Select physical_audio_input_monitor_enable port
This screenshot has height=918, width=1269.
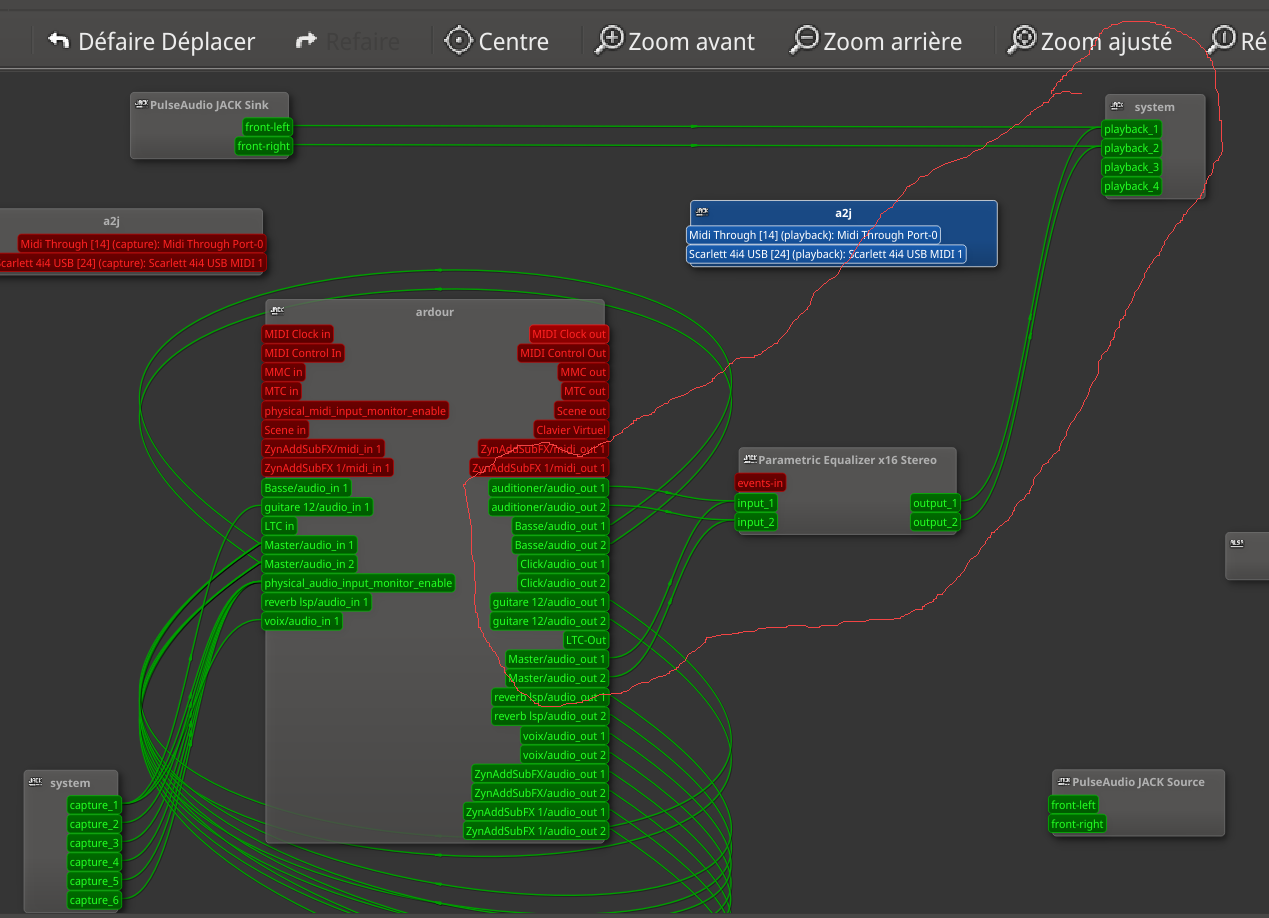[358, 583]
